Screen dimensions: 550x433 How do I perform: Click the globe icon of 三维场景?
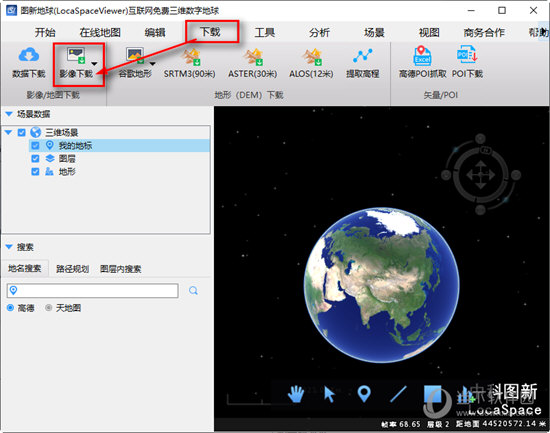[35, 132]
